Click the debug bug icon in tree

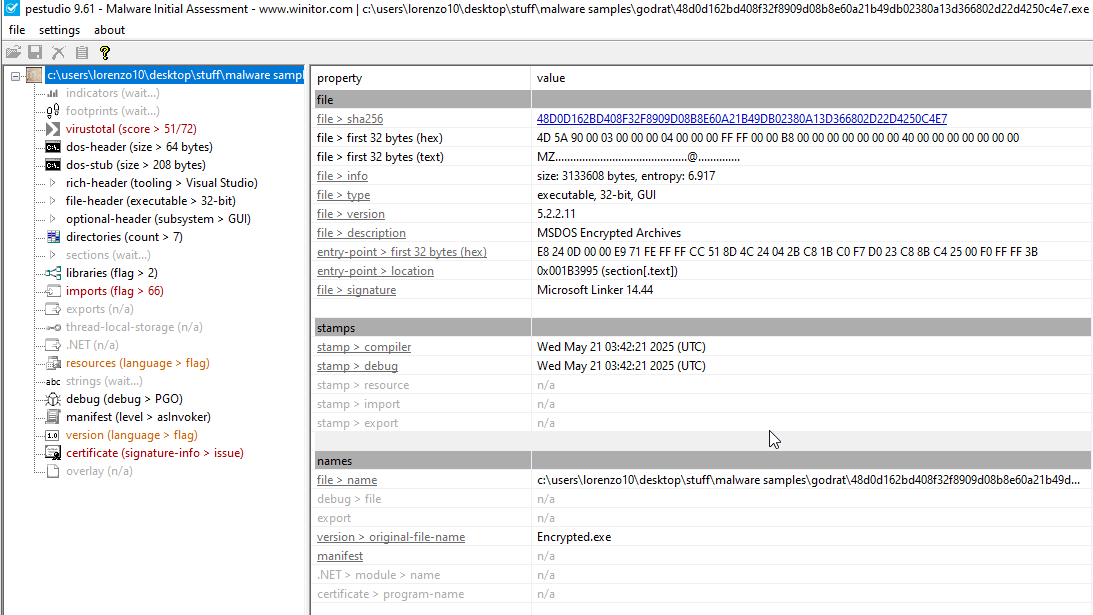click(x=53, y=400)
